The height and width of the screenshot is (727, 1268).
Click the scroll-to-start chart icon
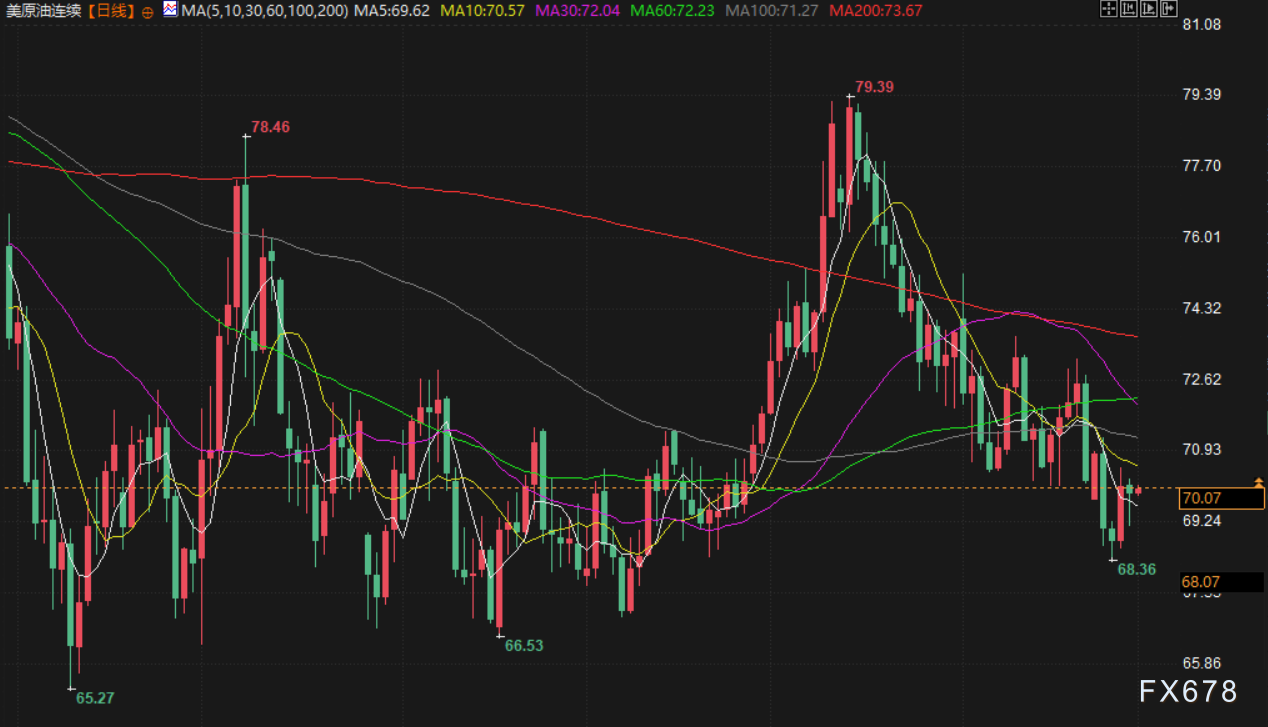[x=1128, y=10]
